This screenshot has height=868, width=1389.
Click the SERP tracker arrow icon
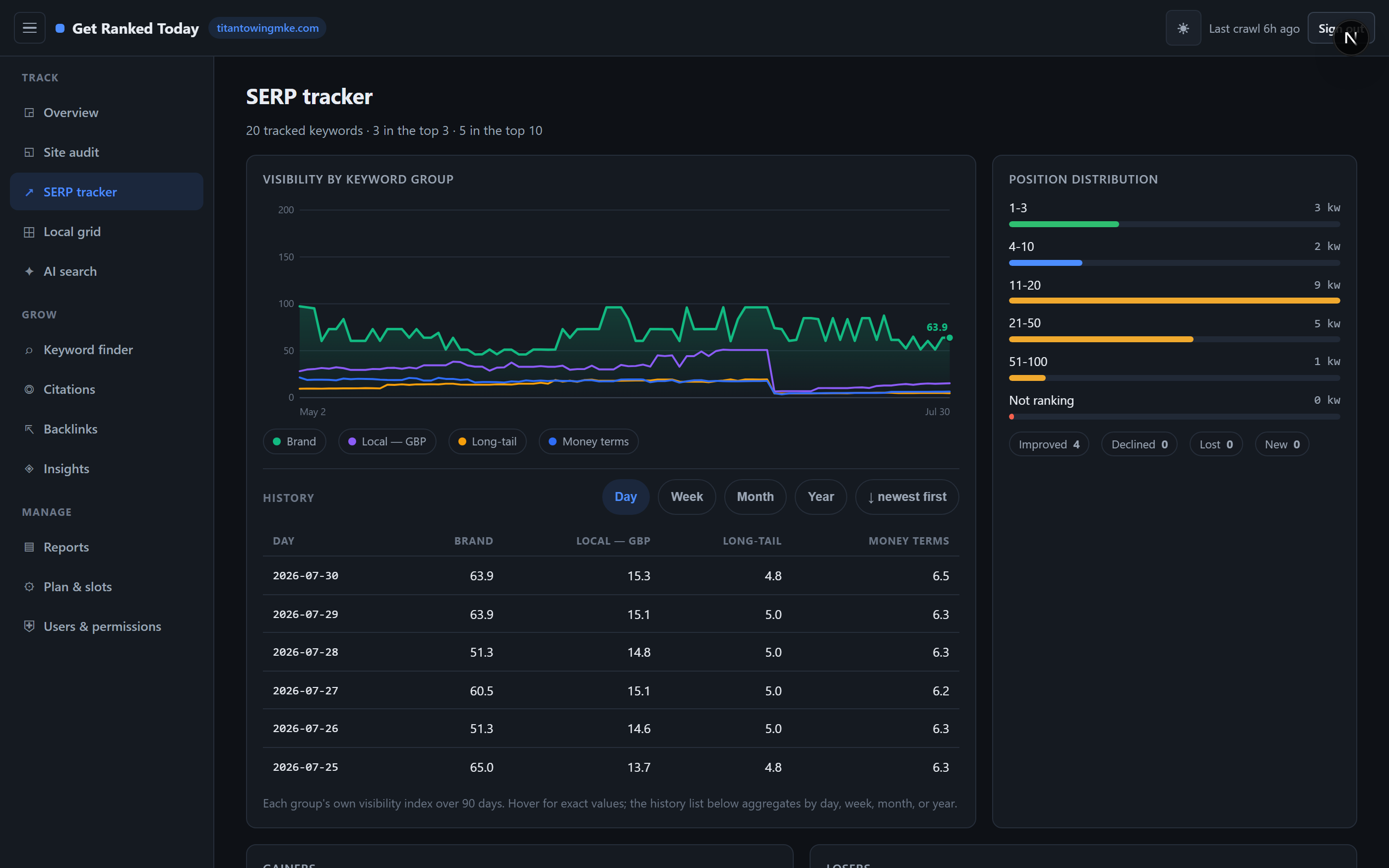[x=29, y=192]
